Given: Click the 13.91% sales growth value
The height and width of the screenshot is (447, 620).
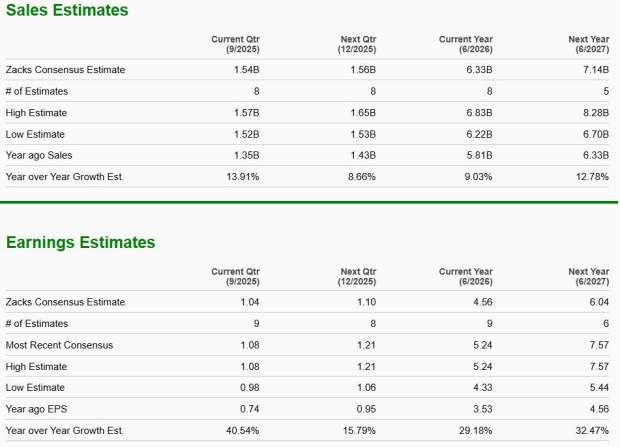Looking at the screenshot, I should pyautogui.click(x=242, y=177).
